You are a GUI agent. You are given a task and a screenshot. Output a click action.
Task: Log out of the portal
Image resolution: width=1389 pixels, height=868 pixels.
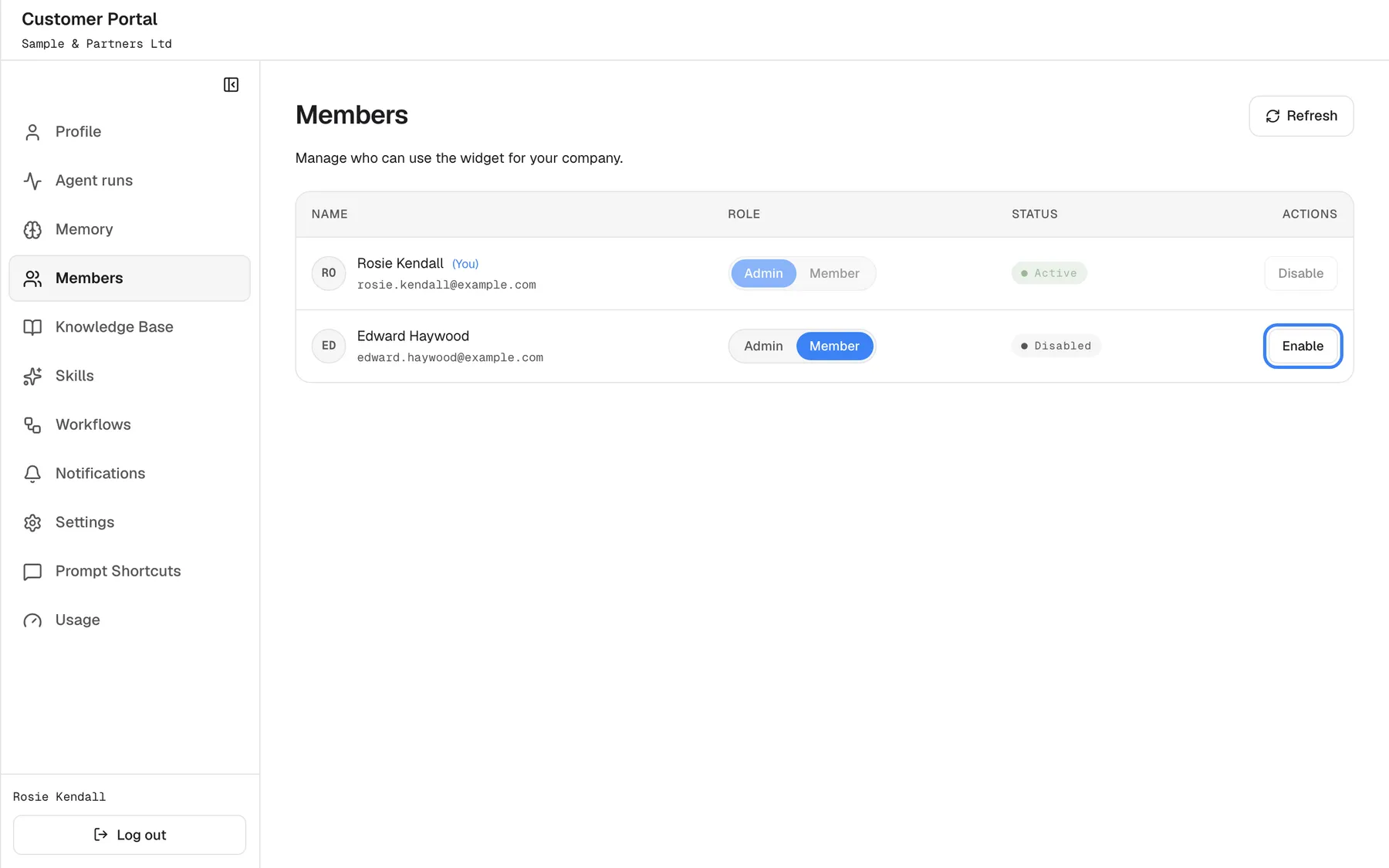(130, 835)
